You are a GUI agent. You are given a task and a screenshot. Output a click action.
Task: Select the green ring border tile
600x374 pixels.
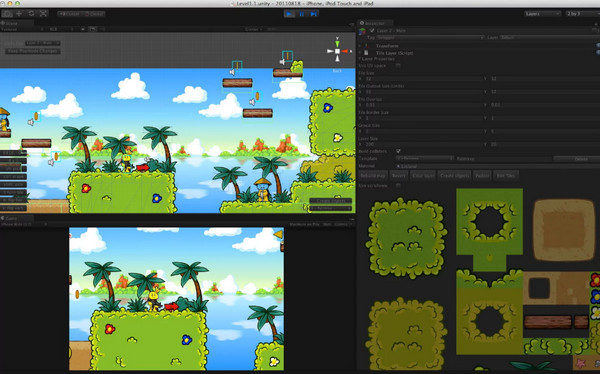489,222
